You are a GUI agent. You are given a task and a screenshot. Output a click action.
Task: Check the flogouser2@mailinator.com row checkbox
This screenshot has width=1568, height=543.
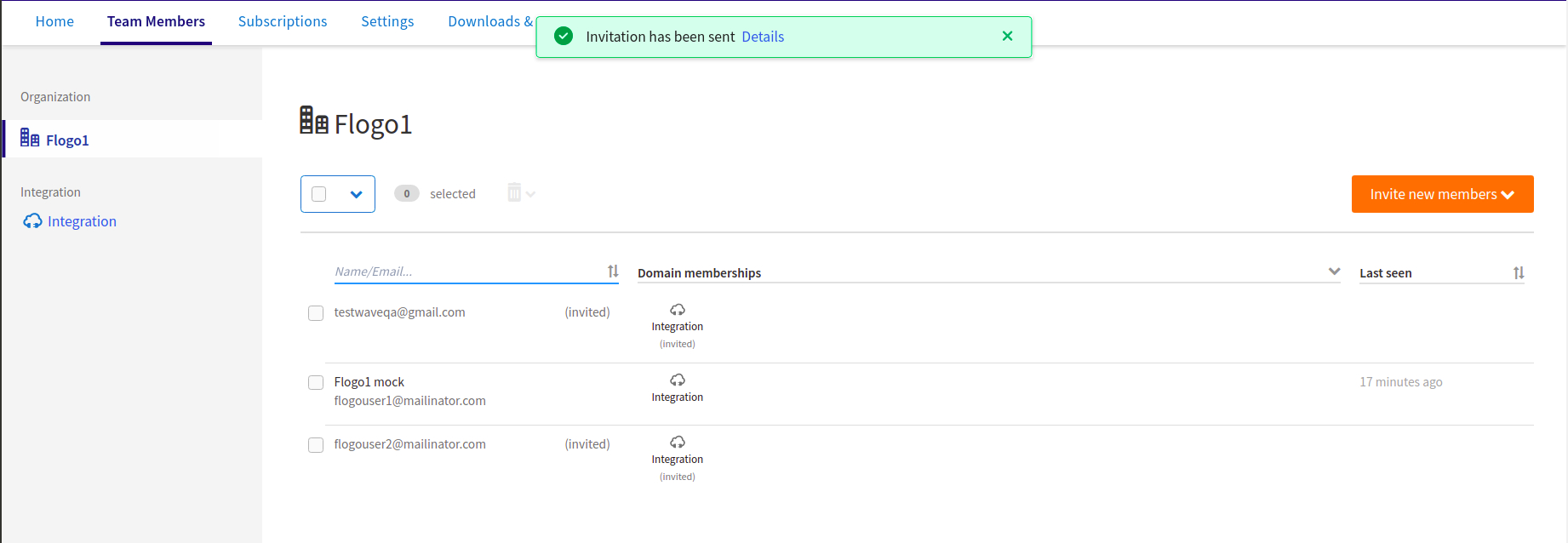point(316,445)
